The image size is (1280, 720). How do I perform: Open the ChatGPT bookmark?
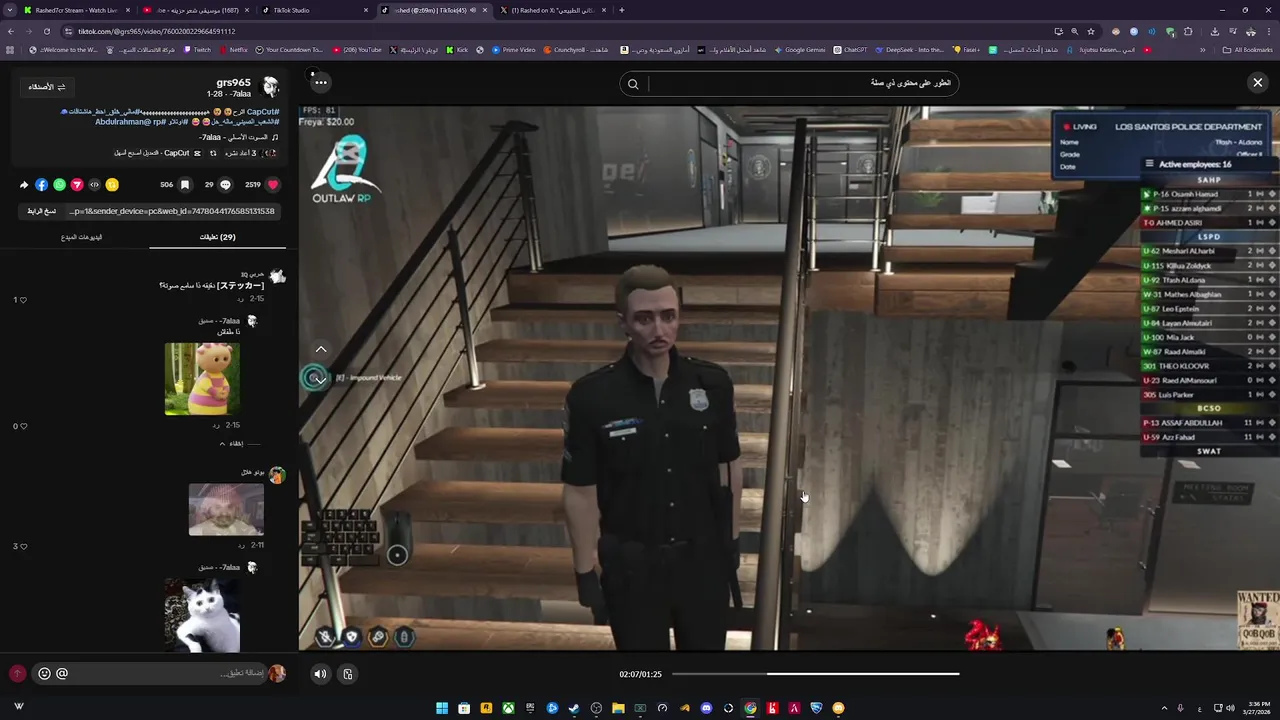[x=850, y=50]
